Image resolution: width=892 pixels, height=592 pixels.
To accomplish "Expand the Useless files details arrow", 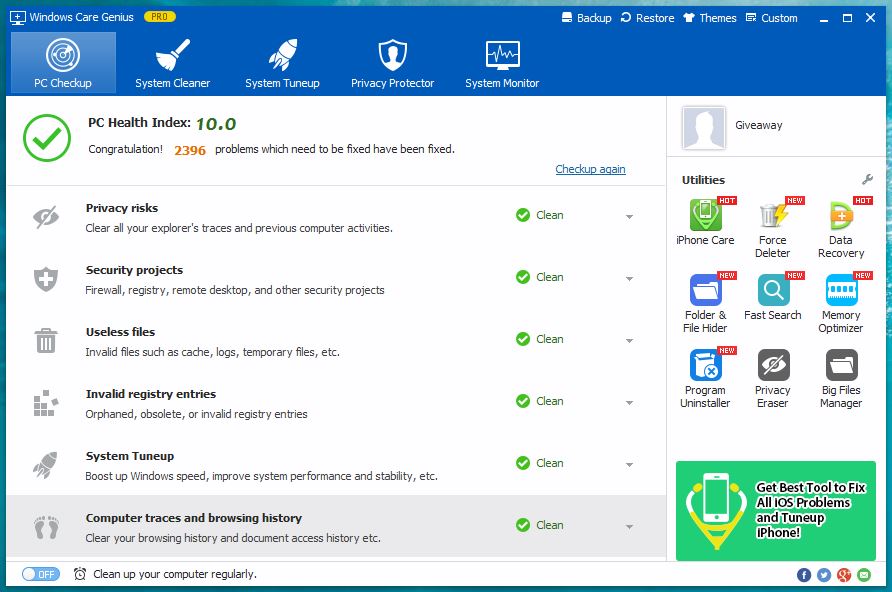I will [629, 341].
